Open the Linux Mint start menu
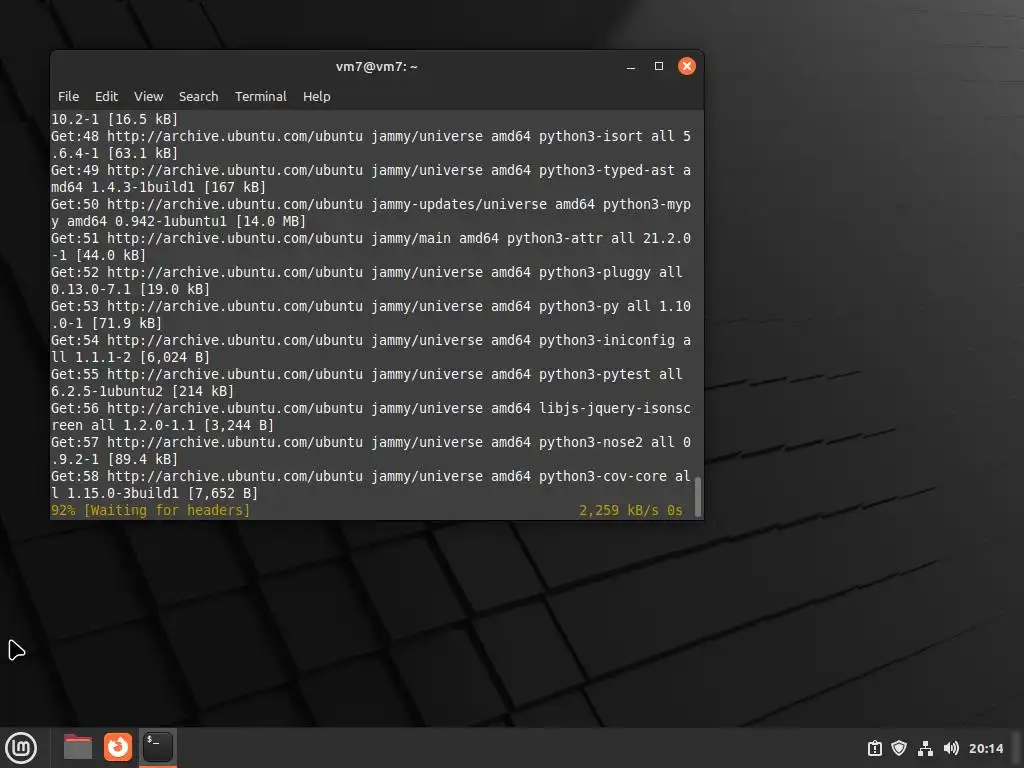 (x=21, y=748)
